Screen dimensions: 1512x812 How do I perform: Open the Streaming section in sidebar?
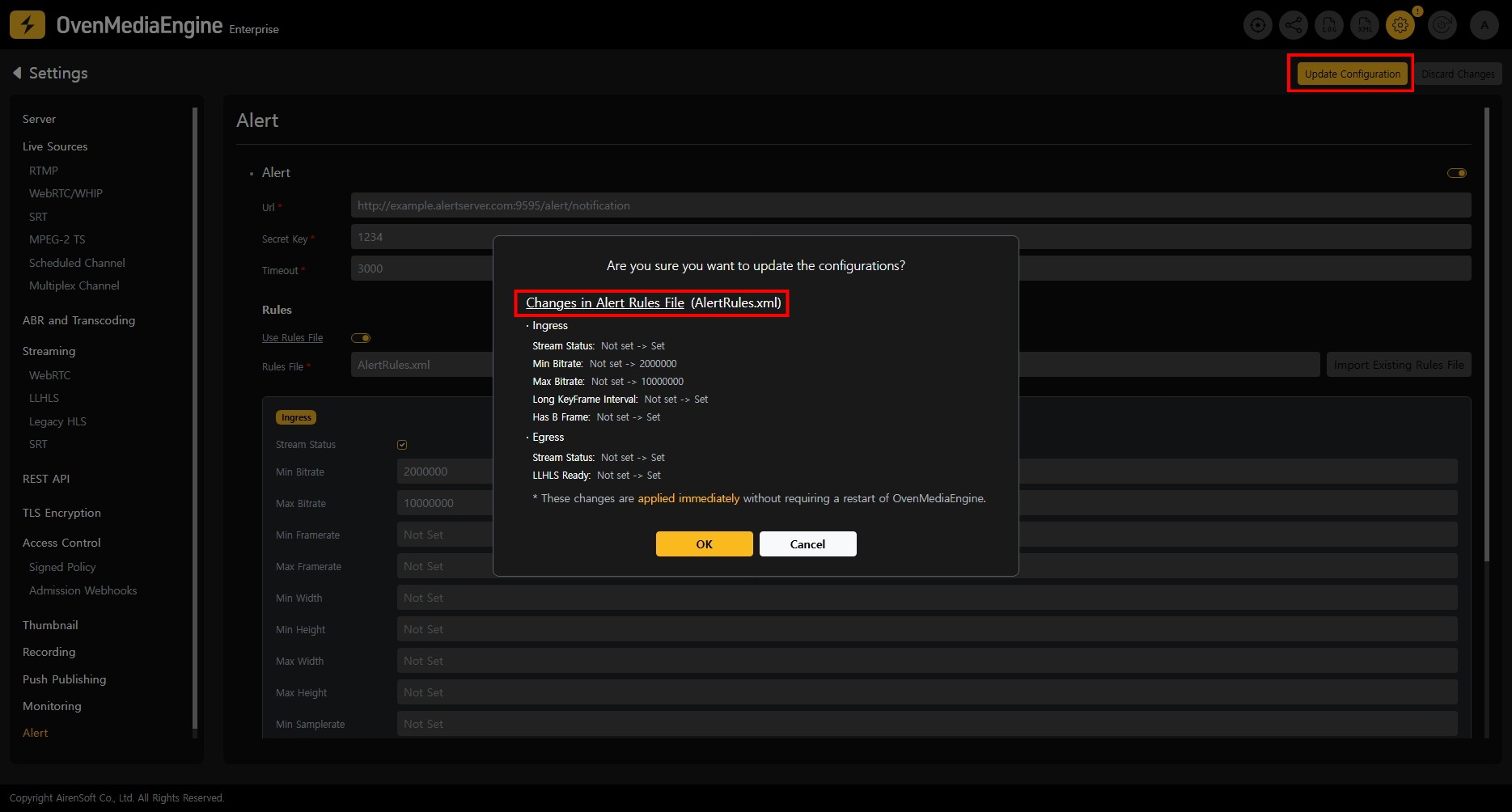tap(49, 351)
